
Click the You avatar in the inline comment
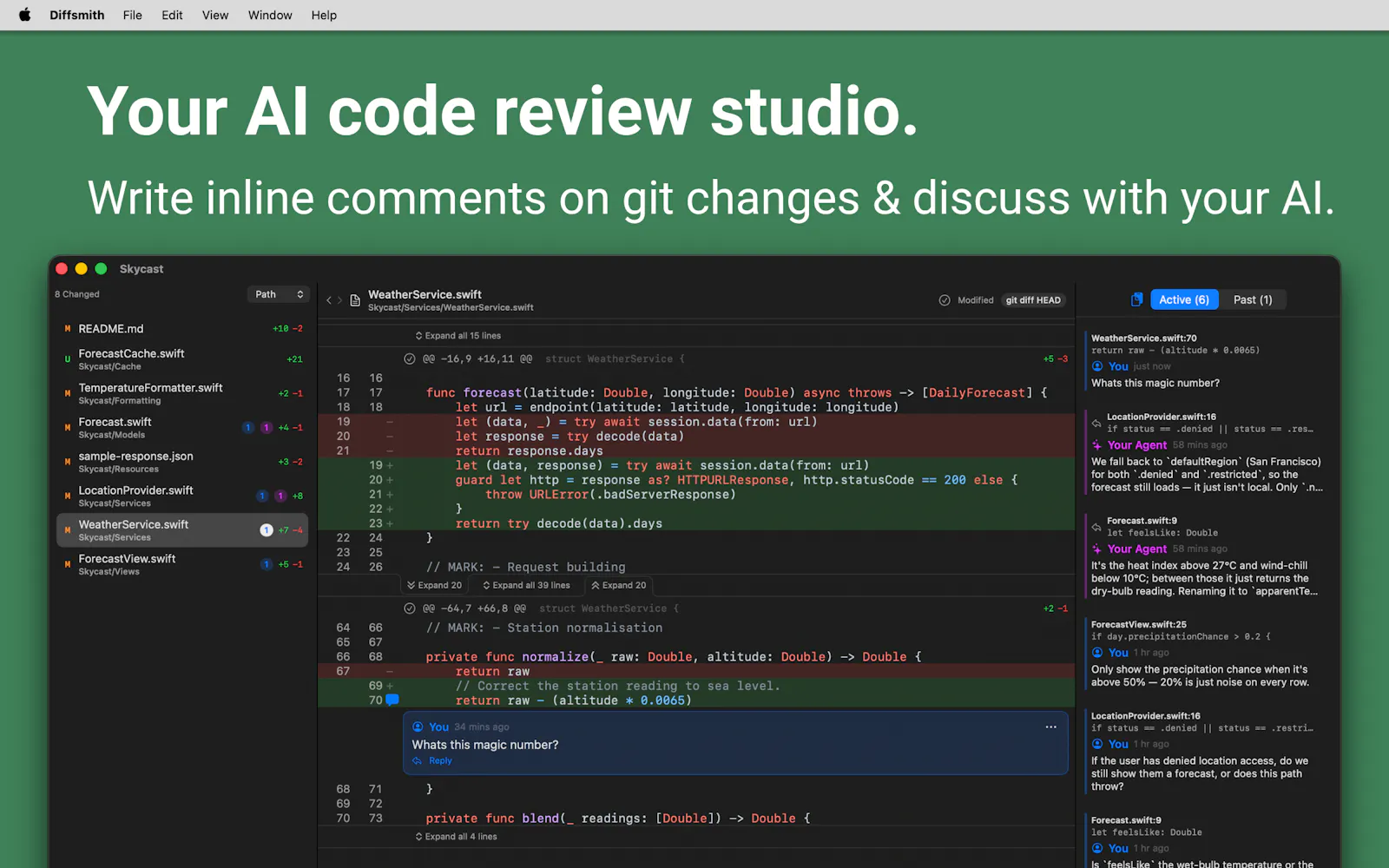418,727
